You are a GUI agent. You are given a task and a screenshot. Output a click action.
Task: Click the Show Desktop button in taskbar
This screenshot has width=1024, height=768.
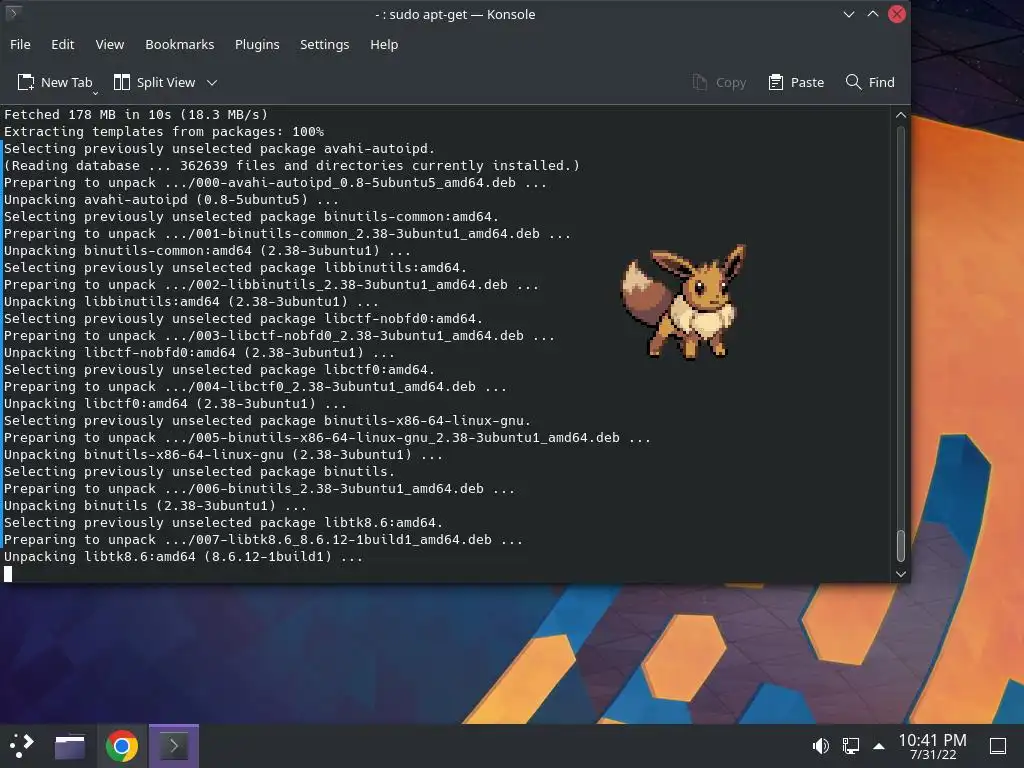(x=998, y=746)
